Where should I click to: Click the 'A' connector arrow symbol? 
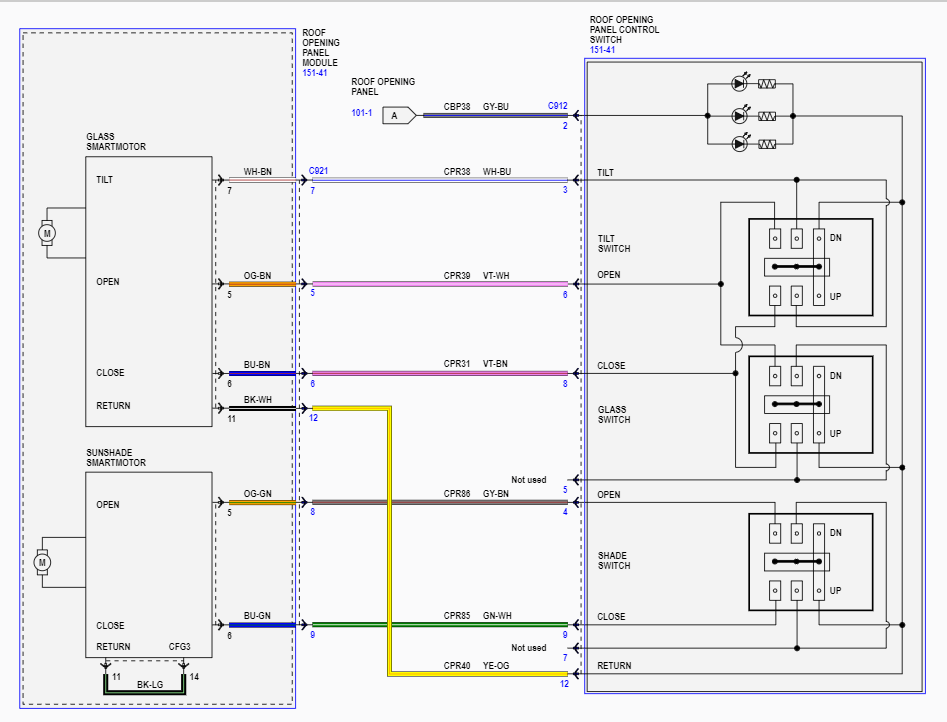[x=399, y=115]
